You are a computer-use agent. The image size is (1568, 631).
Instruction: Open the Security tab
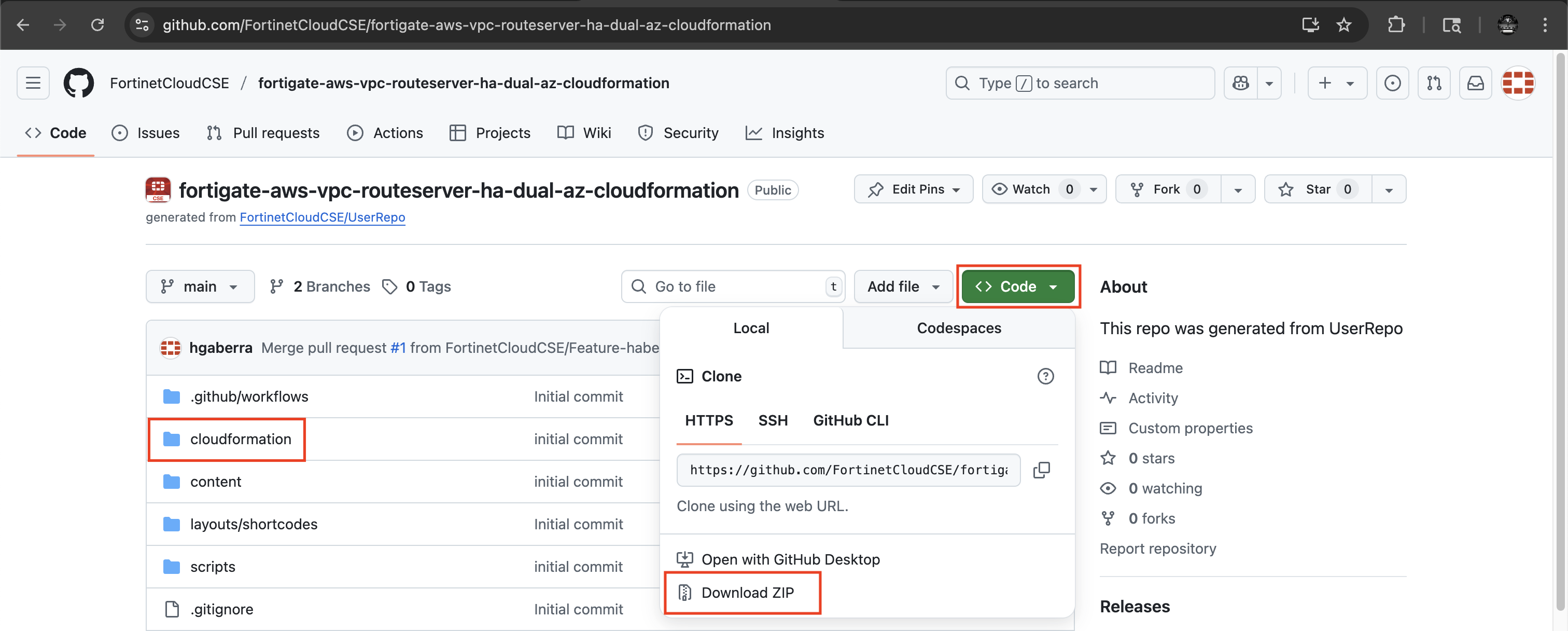678,133
